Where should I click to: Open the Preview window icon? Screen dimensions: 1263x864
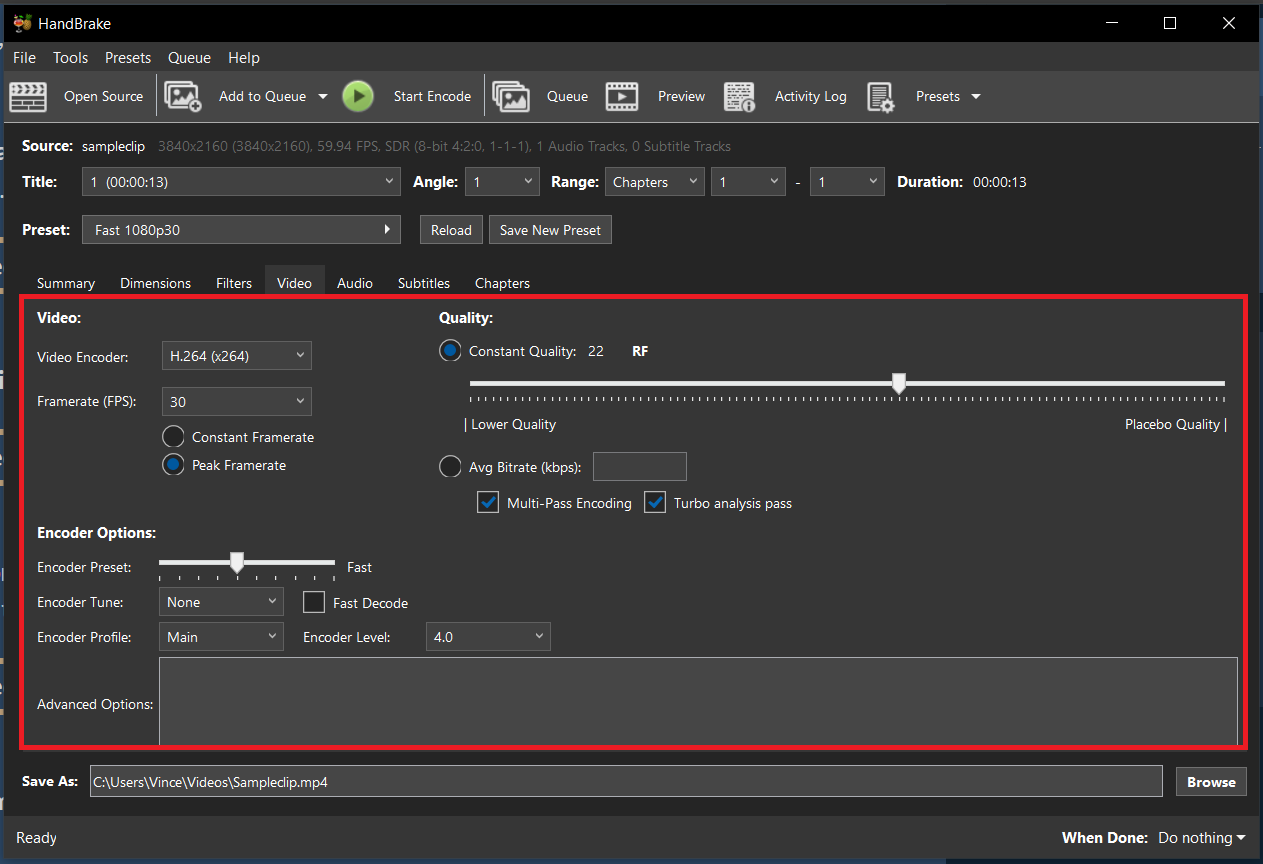pyautogui.click(x=622, y=96)
